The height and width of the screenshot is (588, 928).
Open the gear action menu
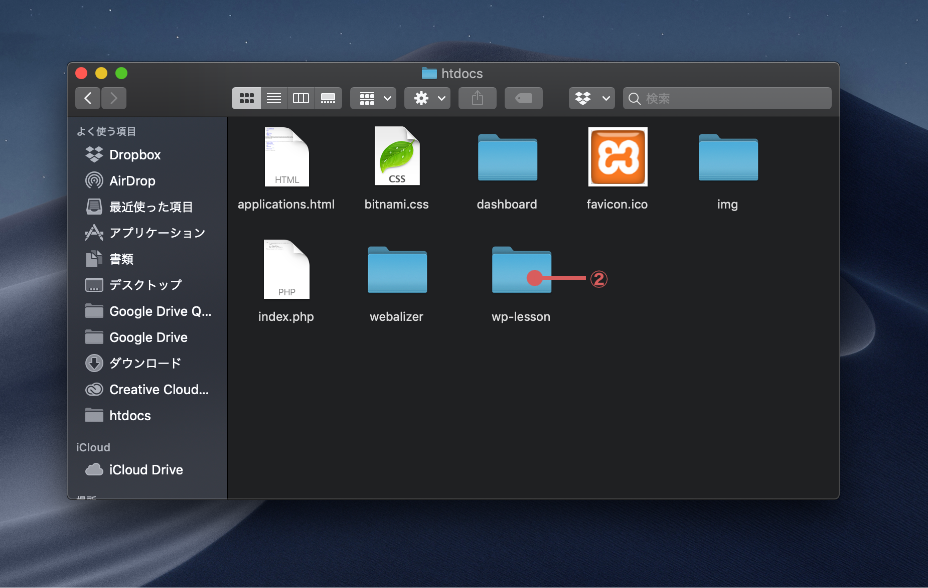(x=427, y=98)
